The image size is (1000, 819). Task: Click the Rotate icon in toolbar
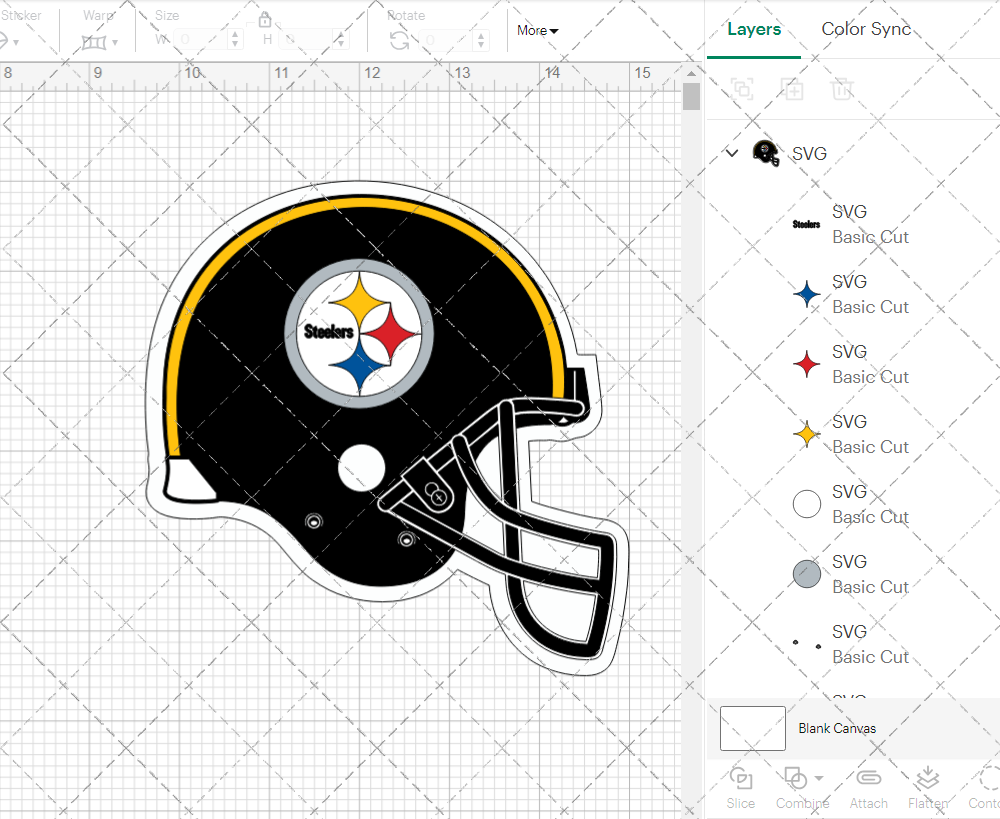[399, 40]
